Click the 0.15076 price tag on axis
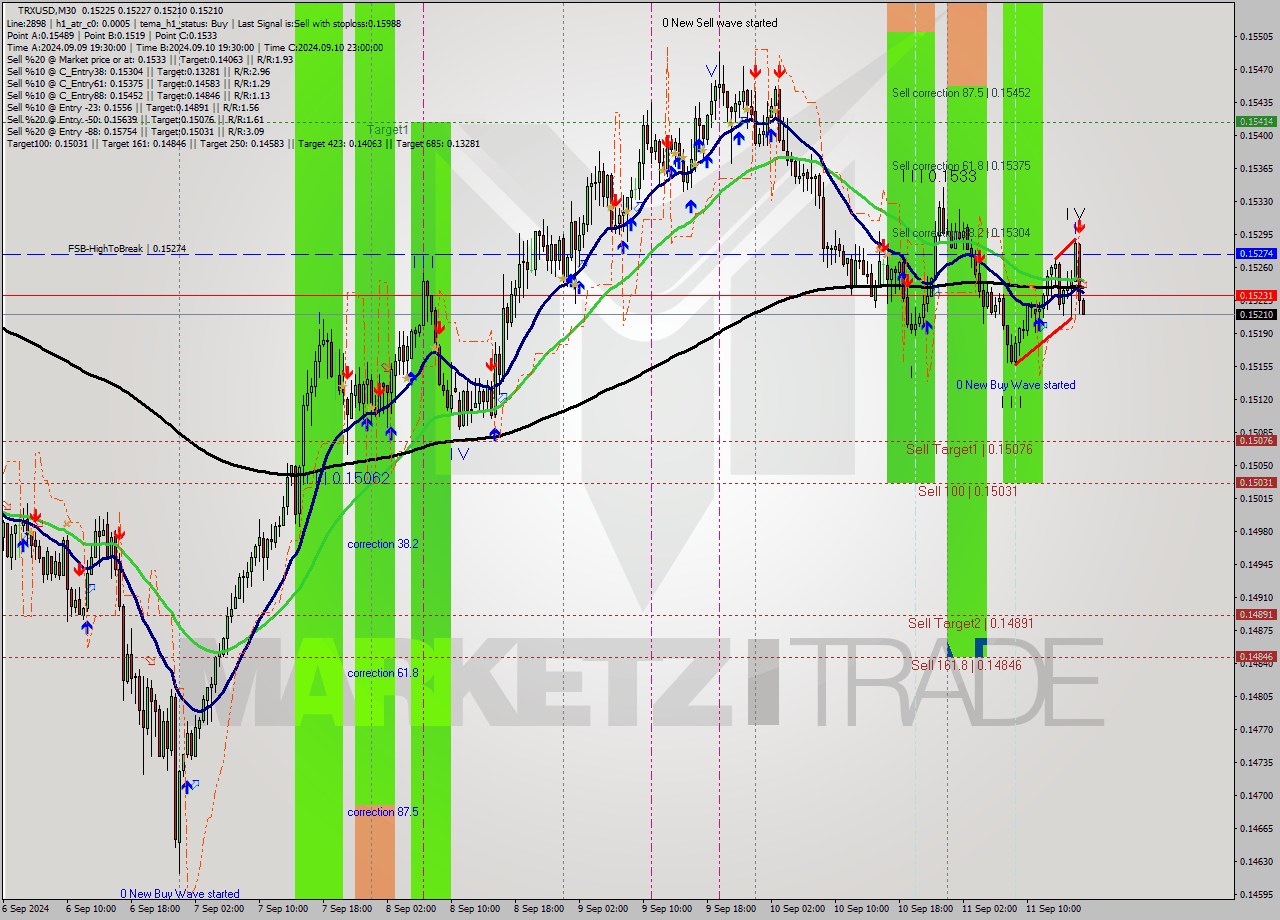Image resolution: width=1280 pixels, height=920 pixels. (1256, 441)
